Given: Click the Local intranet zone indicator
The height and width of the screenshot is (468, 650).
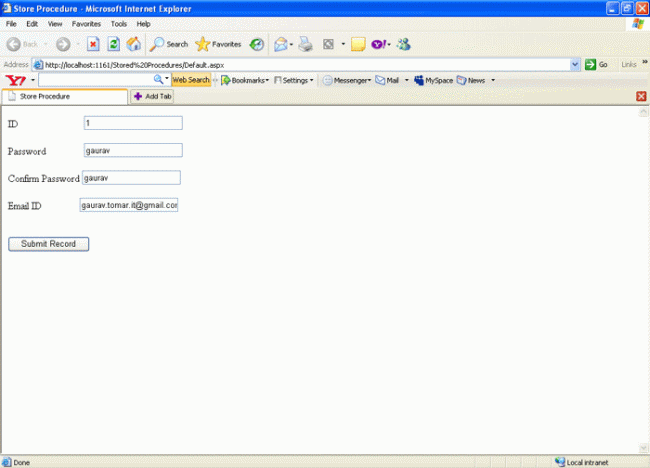Looking at the screenshot, I should (x=583, y=462).
